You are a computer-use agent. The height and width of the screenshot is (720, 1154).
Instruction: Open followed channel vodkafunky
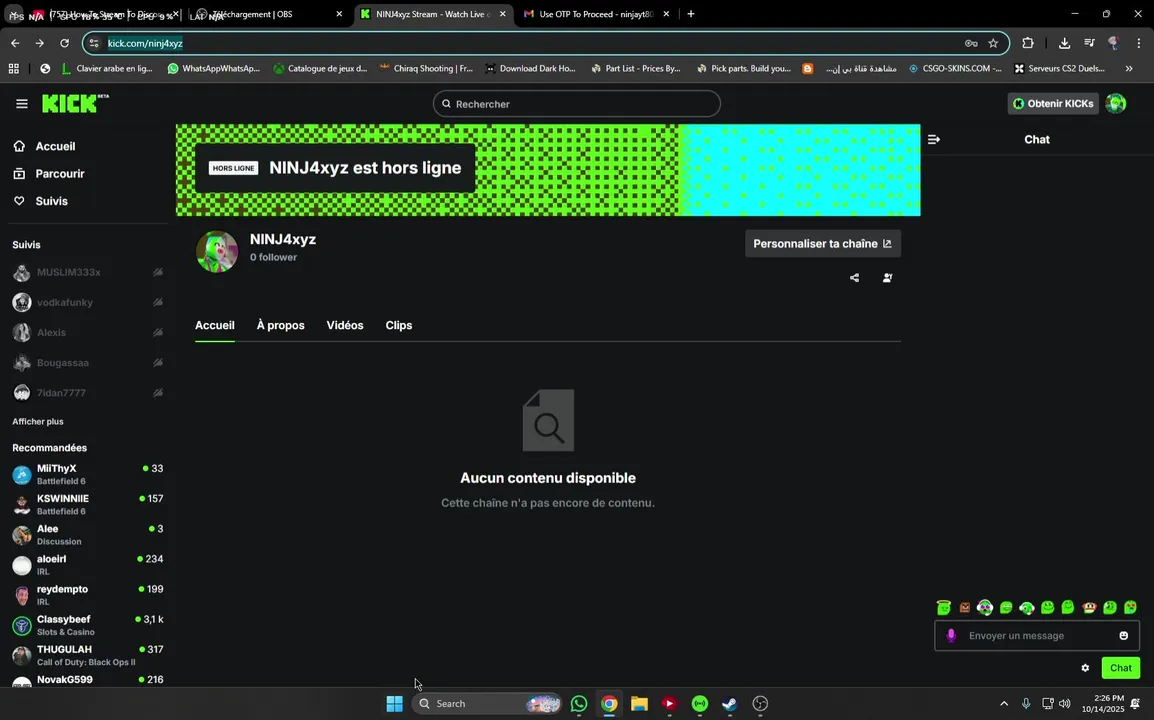pyautogui.click(x=88, y=303)
